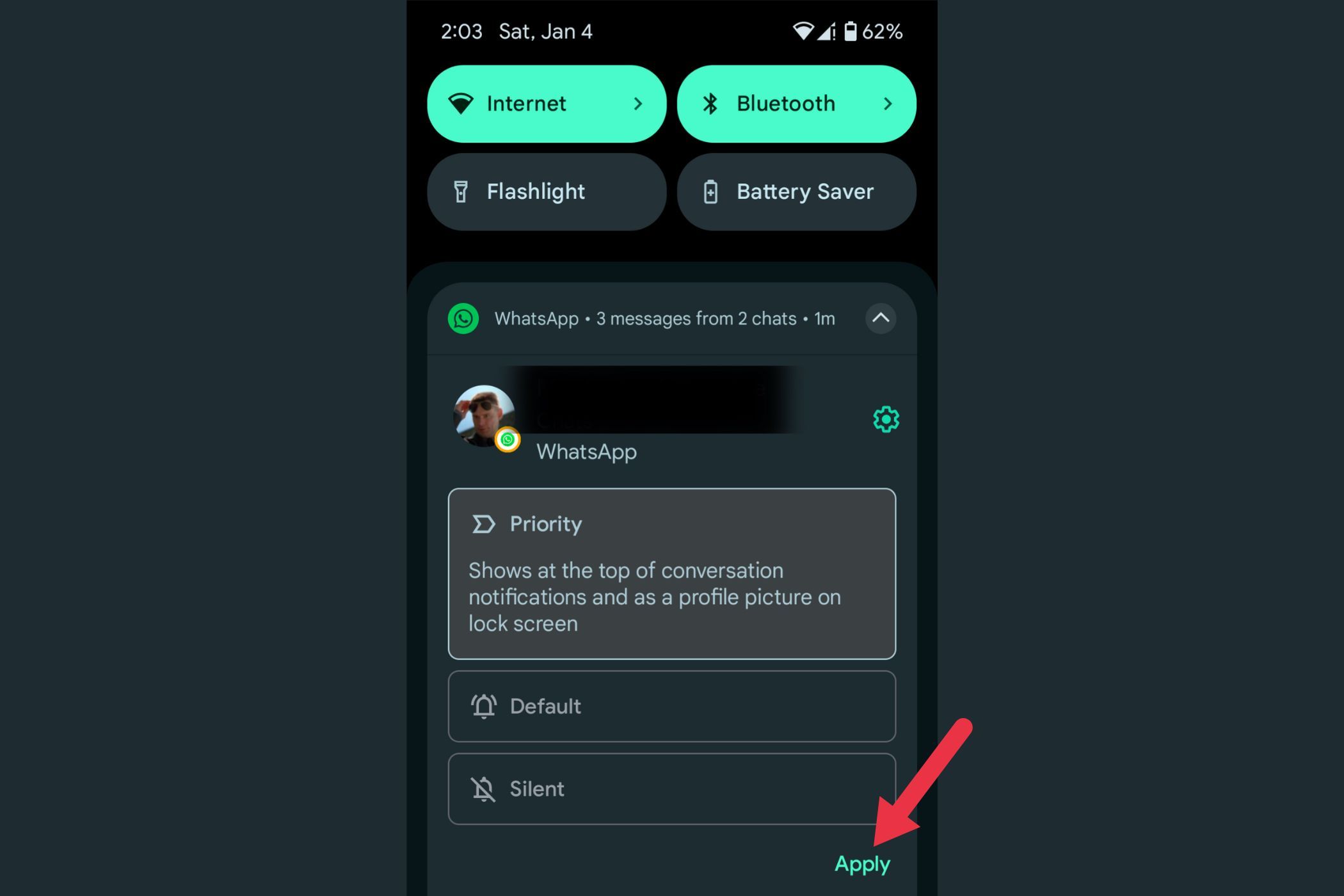Tap the Flashlight toggle icon
This screenshot has width=1344, height=896.
(x=469, y=190)
